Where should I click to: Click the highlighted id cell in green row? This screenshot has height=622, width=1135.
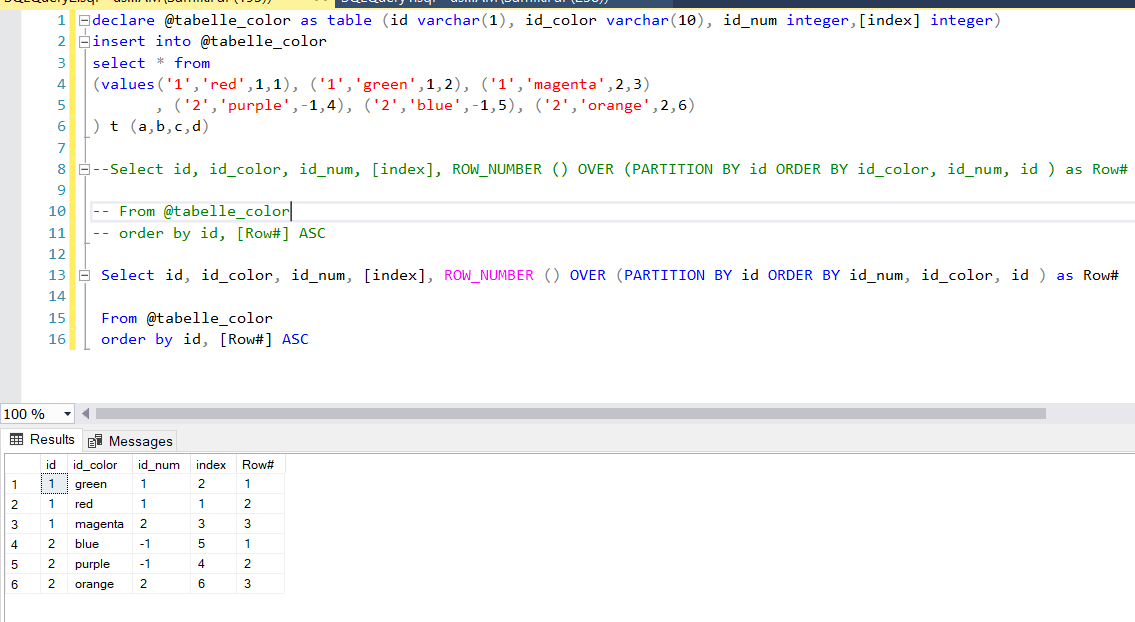(54, 484)
